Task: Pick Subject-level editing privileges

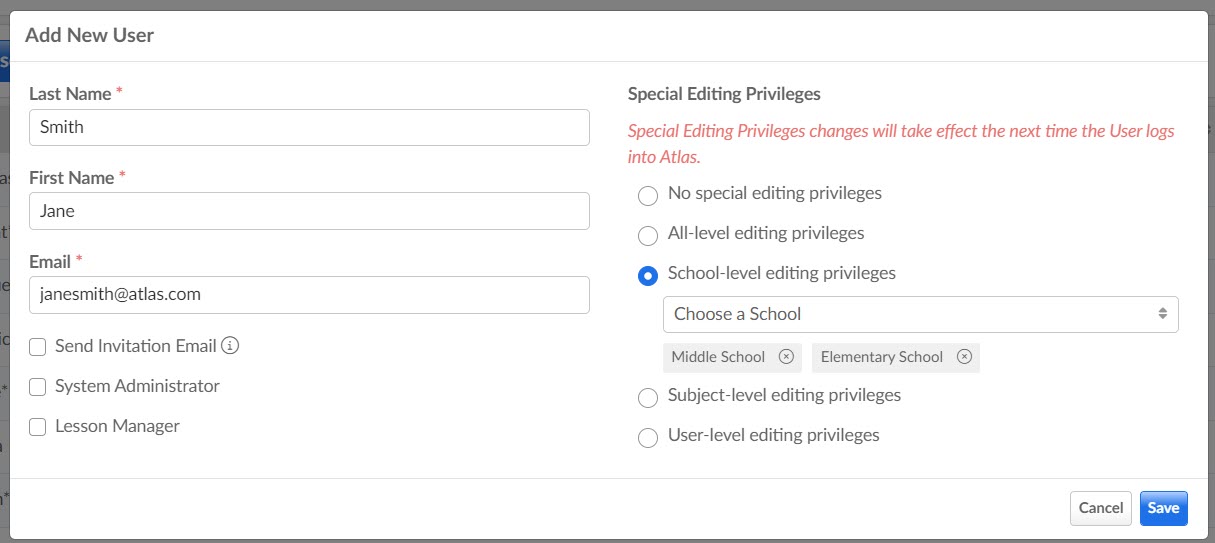Action: pyautogui.click(x=648, y=397)
